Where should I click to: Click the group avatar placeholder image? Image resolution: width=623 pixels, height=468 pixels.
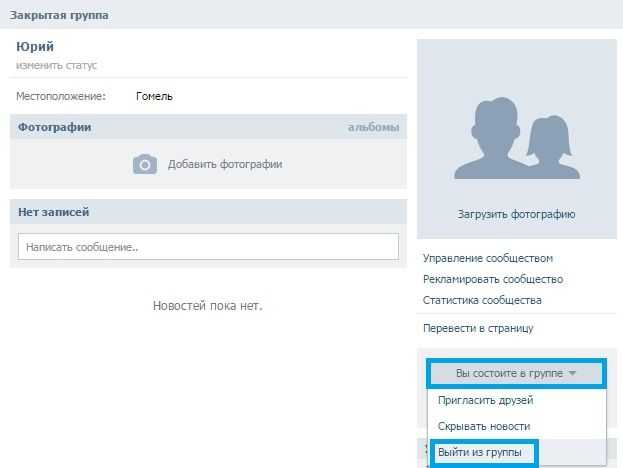pyautogui.click(x=517, y=138)
